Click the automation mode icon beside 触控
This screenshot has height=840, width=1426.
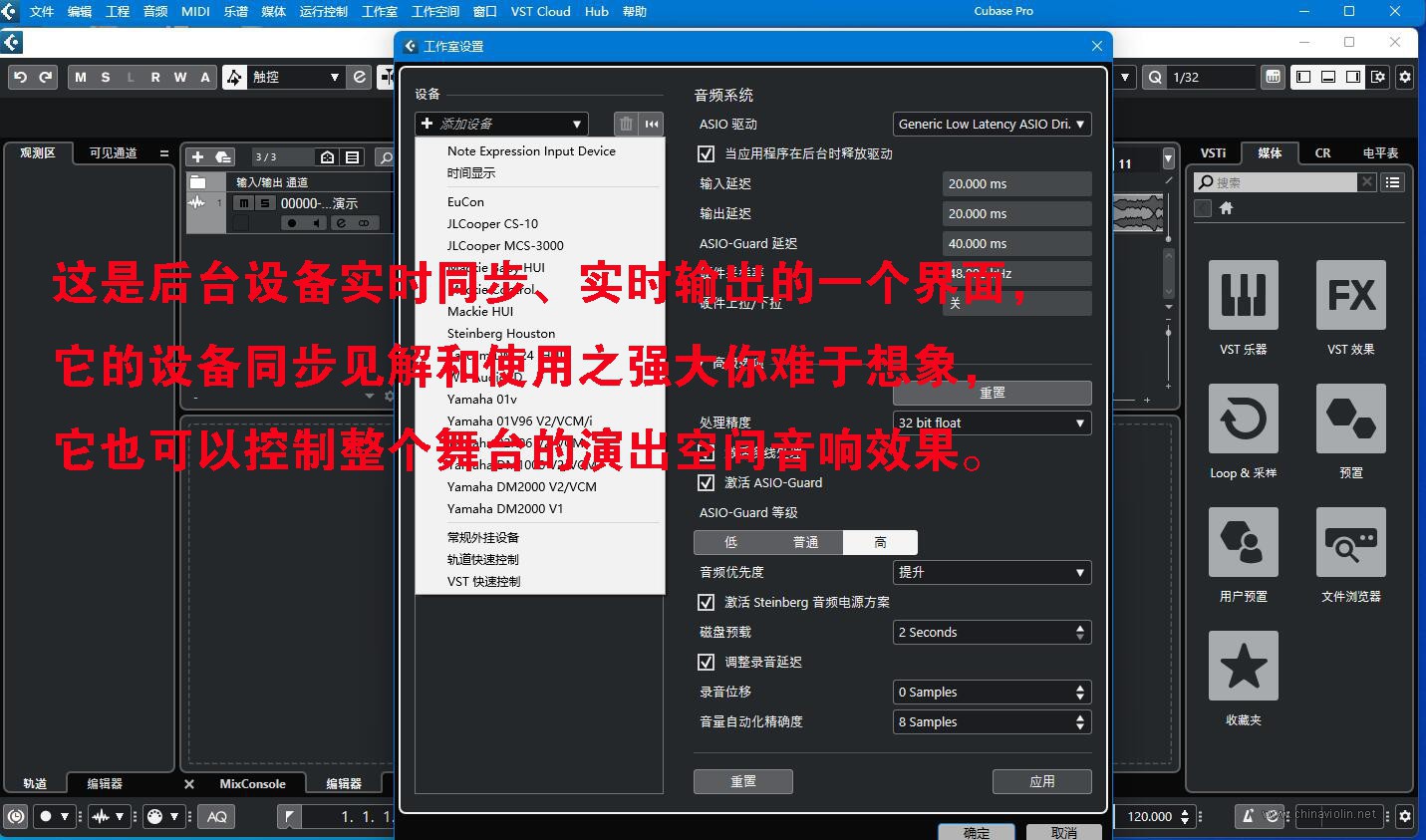(x=234, y=77)
